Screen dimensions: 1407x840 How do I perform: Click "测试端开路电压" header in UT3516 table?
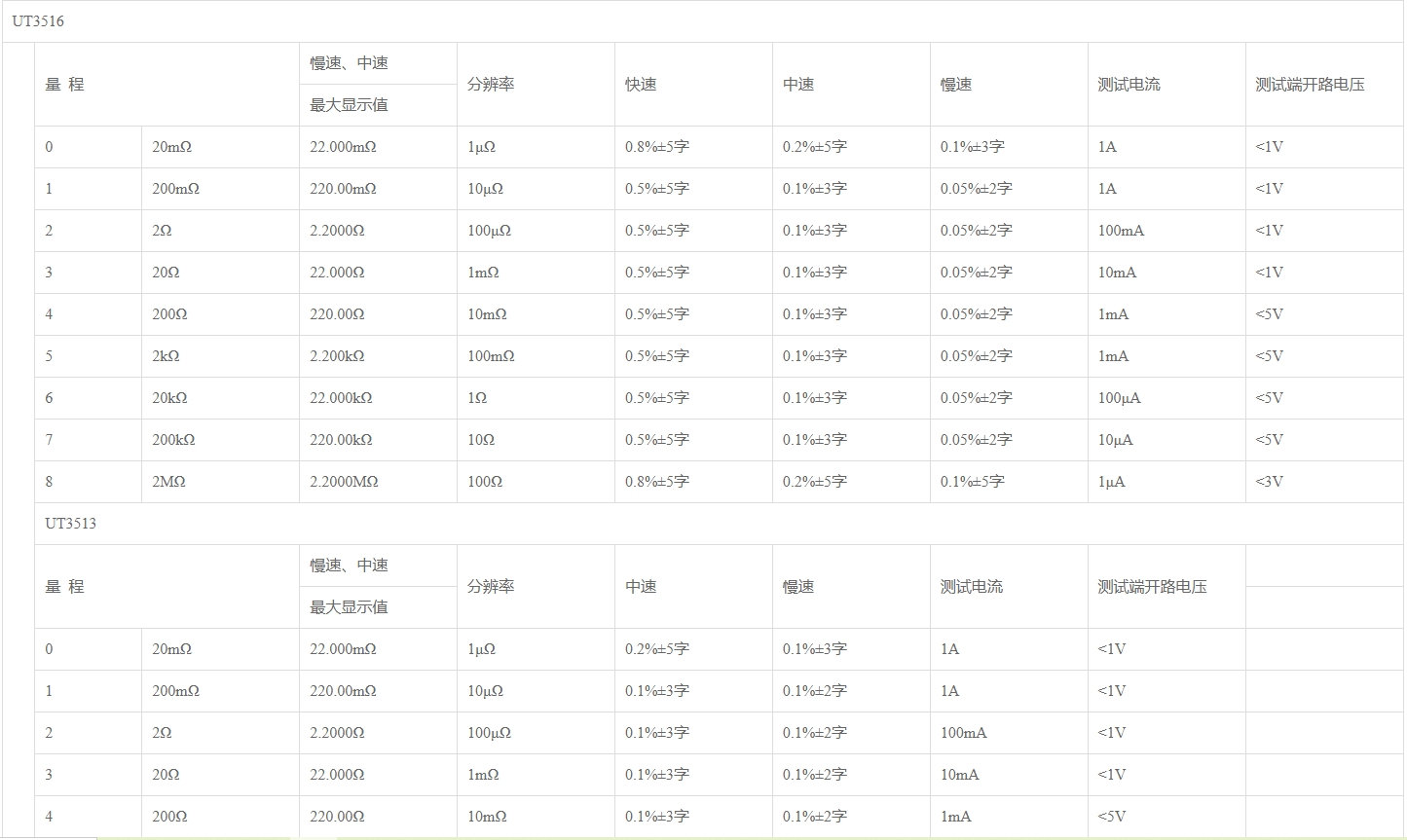1310,85
